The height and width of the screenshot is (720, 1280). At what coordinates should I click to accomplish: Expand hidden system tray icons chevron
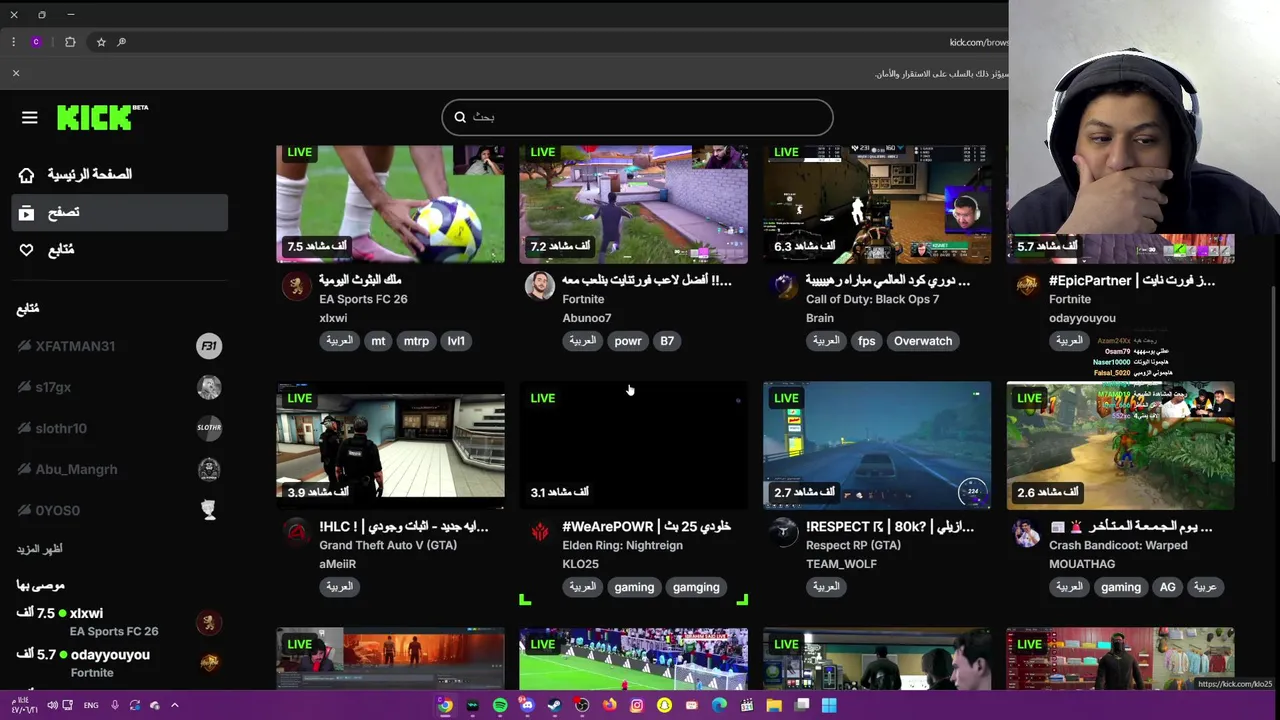[174, 706]
